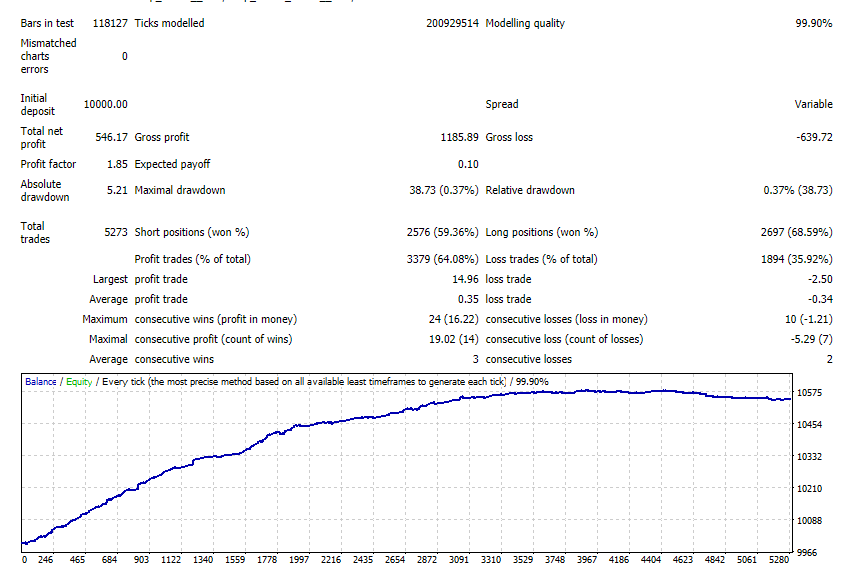This screenshot has width=851, height=568.
Task: Select the 2654 tick on chart x-axis
Action: coord(395,560)
